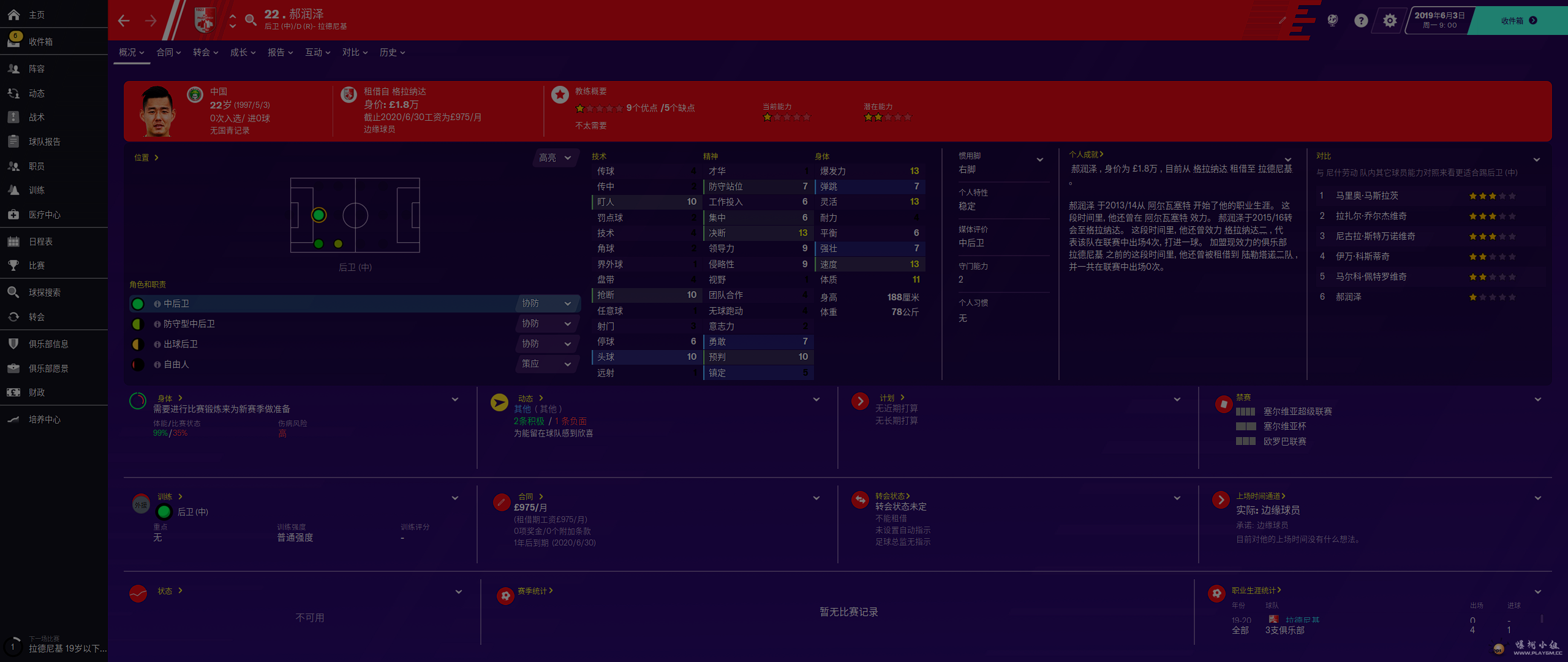Click the date 2019年6月3日 display
Image resolution: width=1568 pixels, height=662 pixels.
click(1439, 20)
